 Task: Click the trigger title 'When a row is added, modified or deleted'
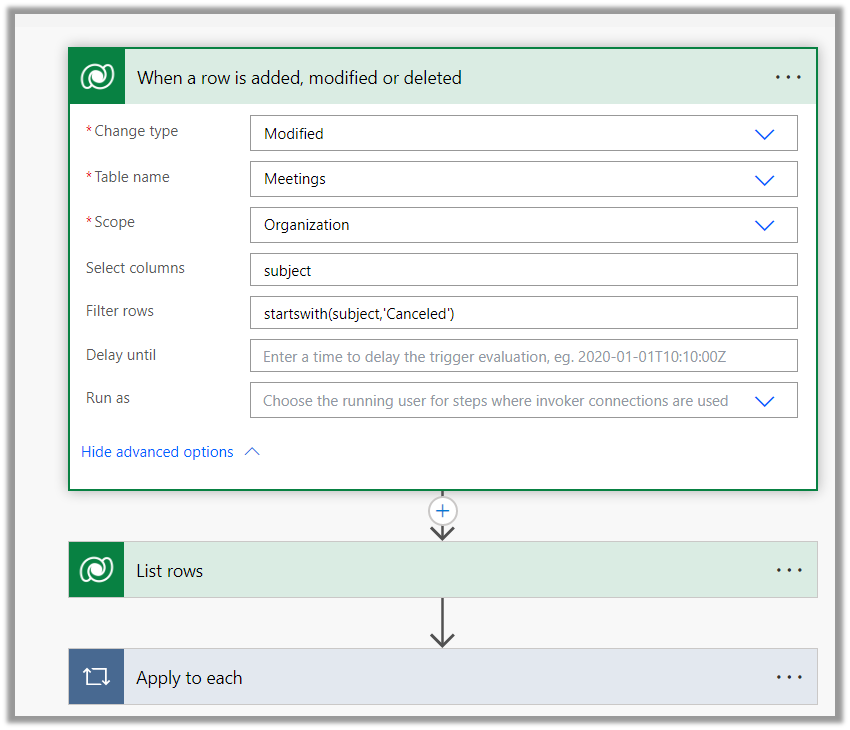pyautogui.click(x=299, y=78)
